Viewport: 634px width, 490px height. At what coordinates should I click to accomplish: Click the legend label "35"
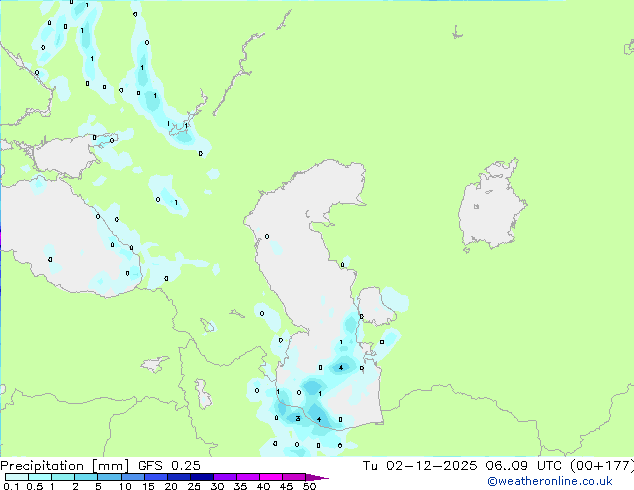click(x=240, y=486)
